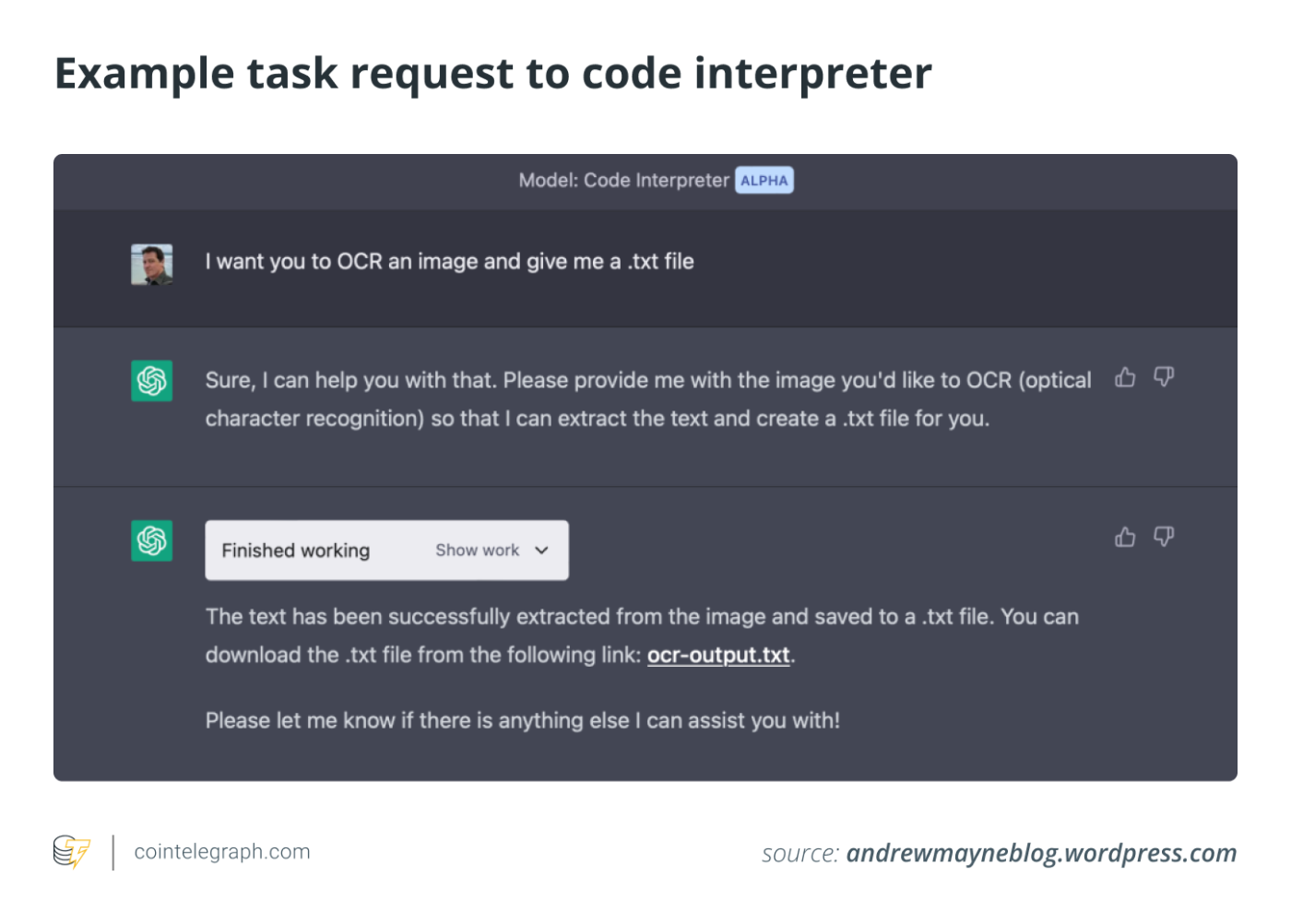Click the 'Example task request' heading
This screenshot has width=1291, height=924.
click(x=493, y=74)
